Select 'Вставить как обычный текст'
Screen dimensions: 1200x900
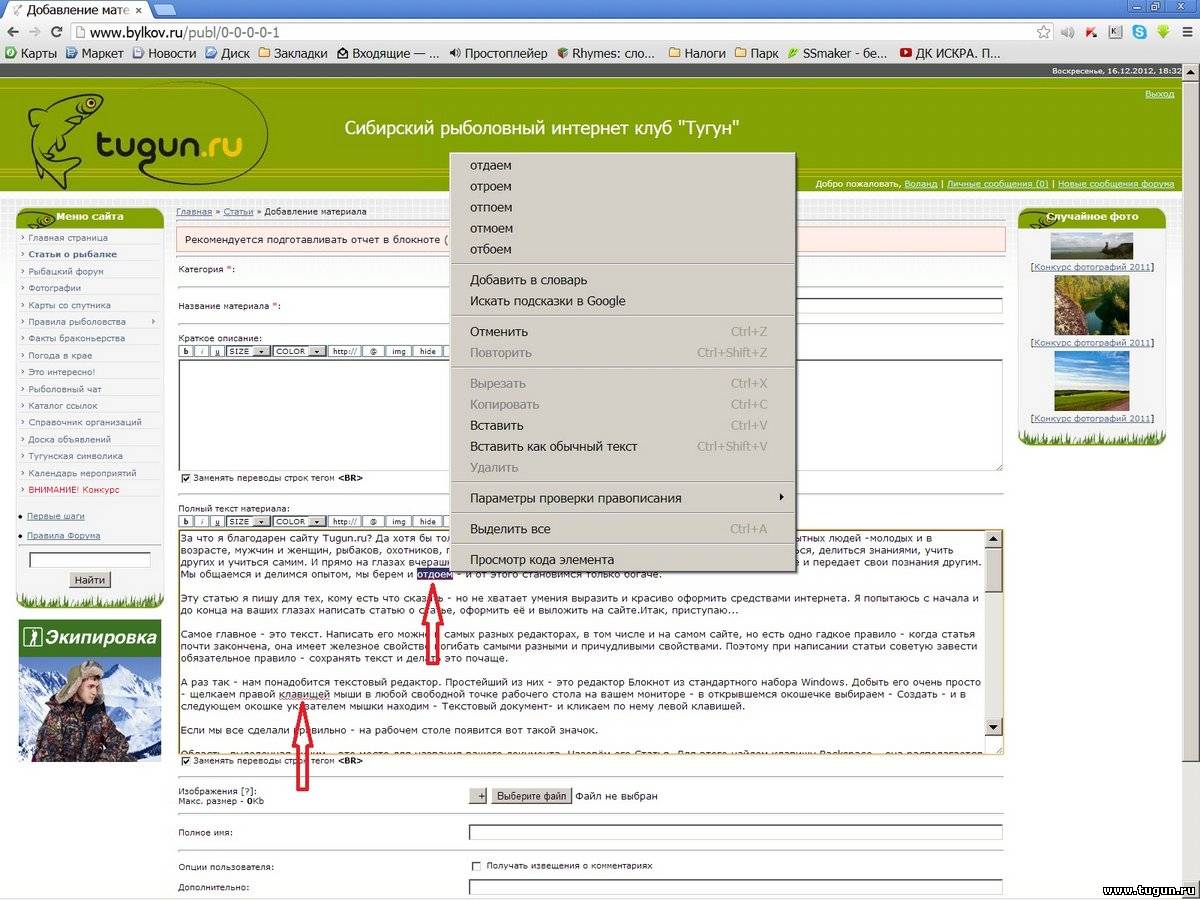pos(622,447)
